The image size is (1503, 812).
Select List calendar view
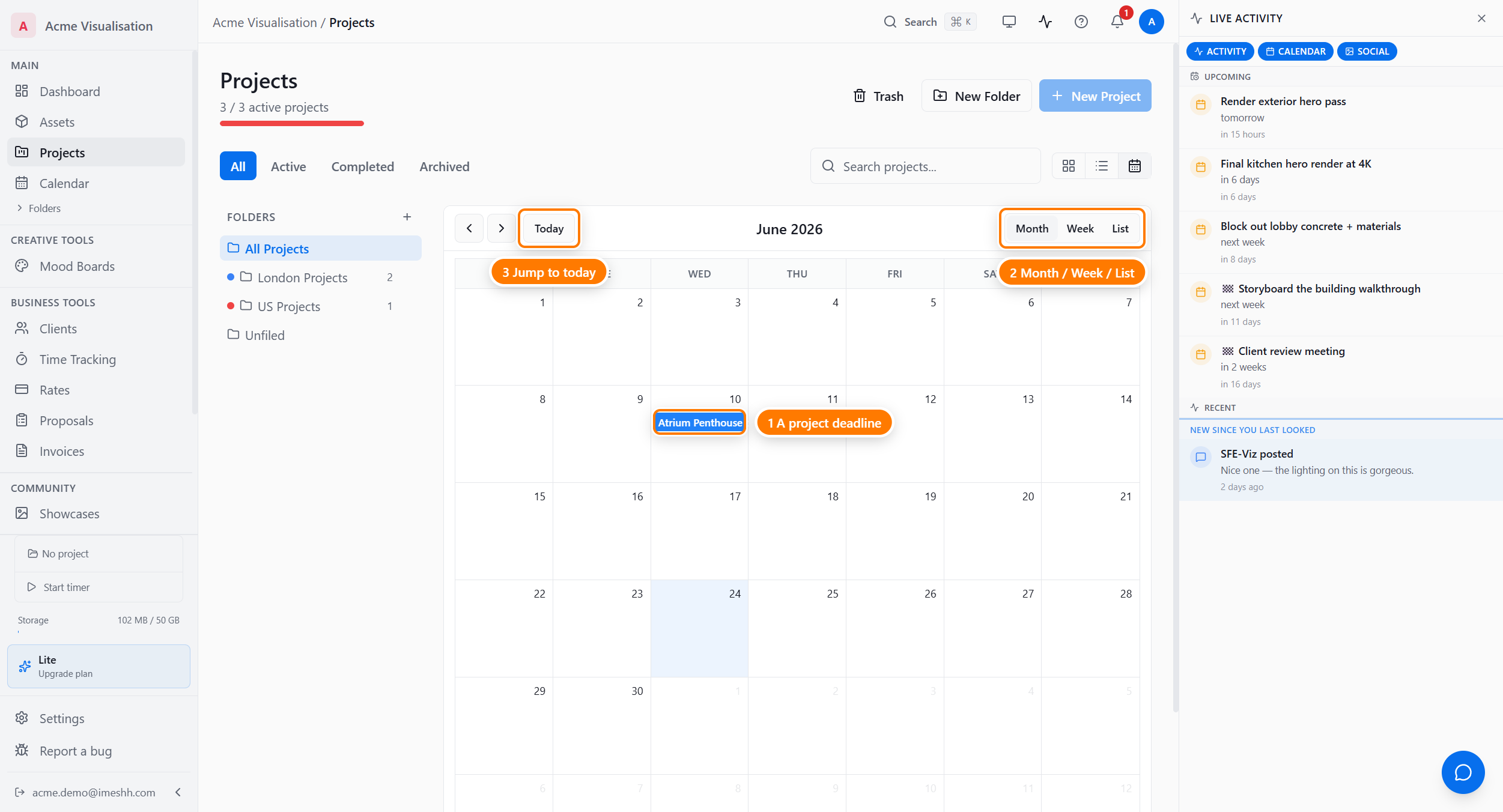tap(1120, 228)
